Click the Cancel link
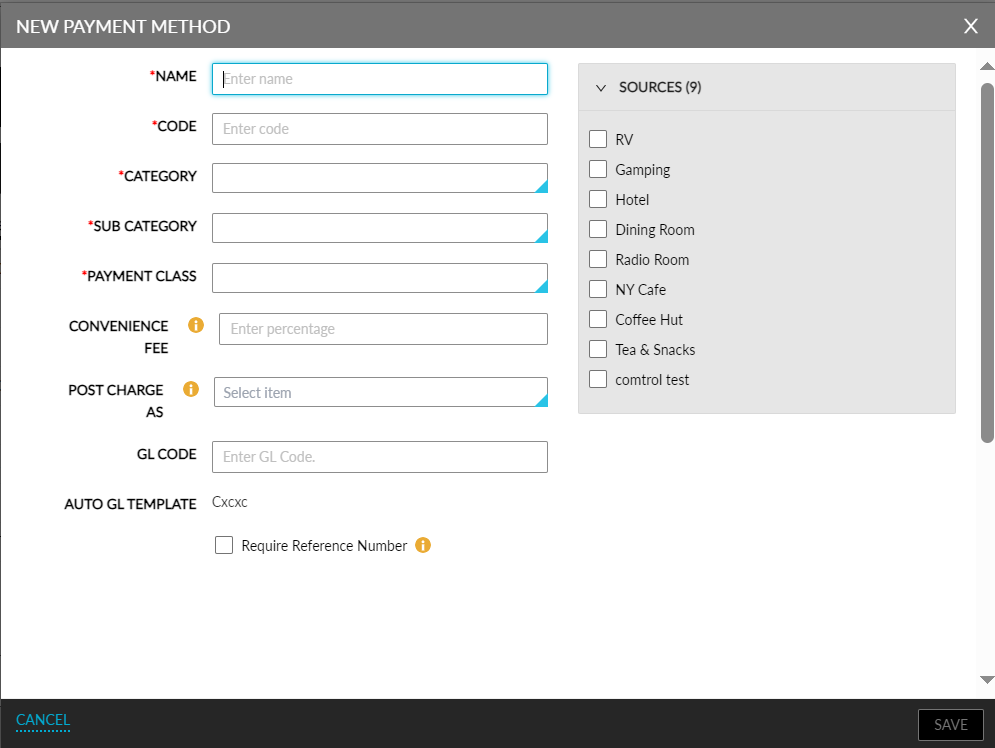The image size is (995, 748). pos(42,720)
